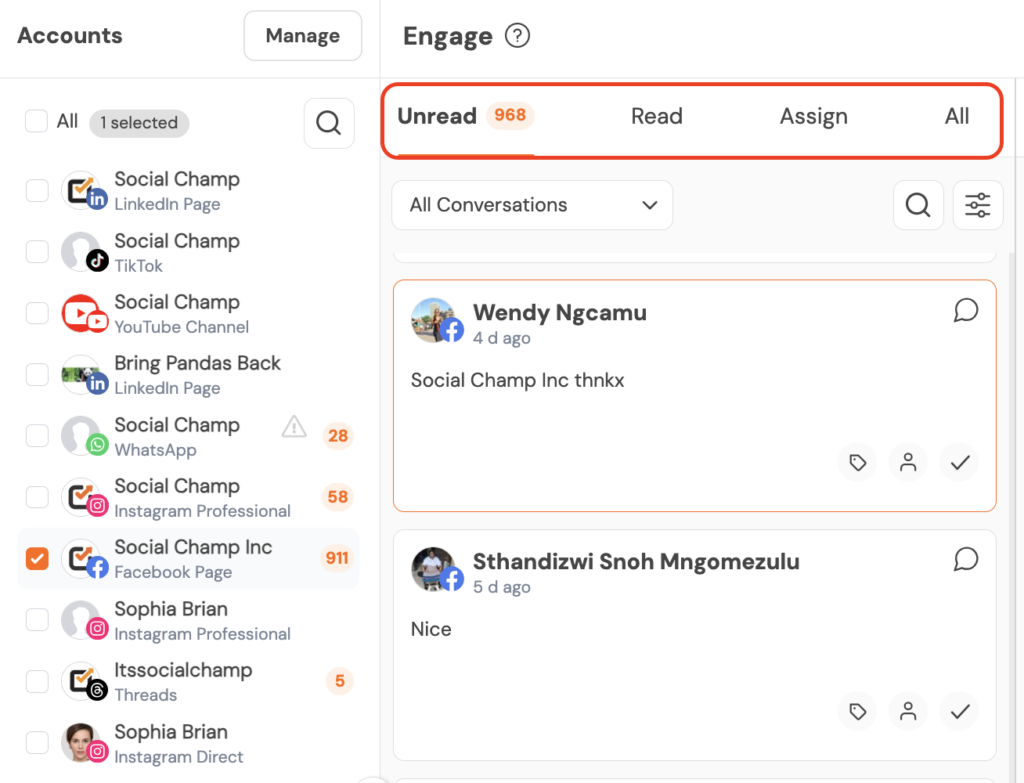The width and height of the screenshot is (1024, 783).
Task: Click the help icon next to Engage
Action: pos(517,37)
